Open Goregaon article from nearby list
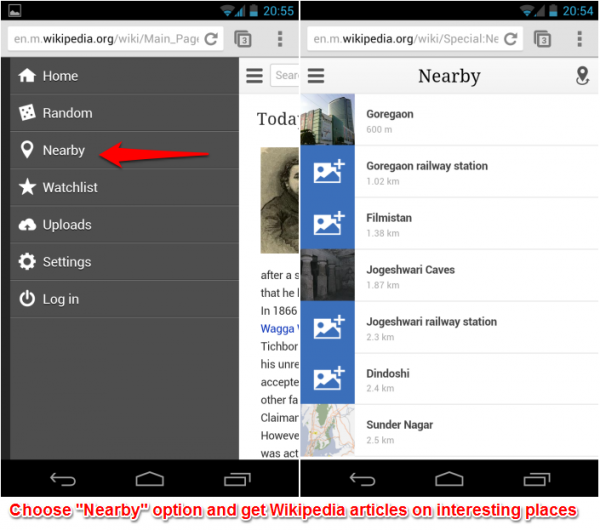The width and height of the screenshot is (600, 530). click(450, 119)
